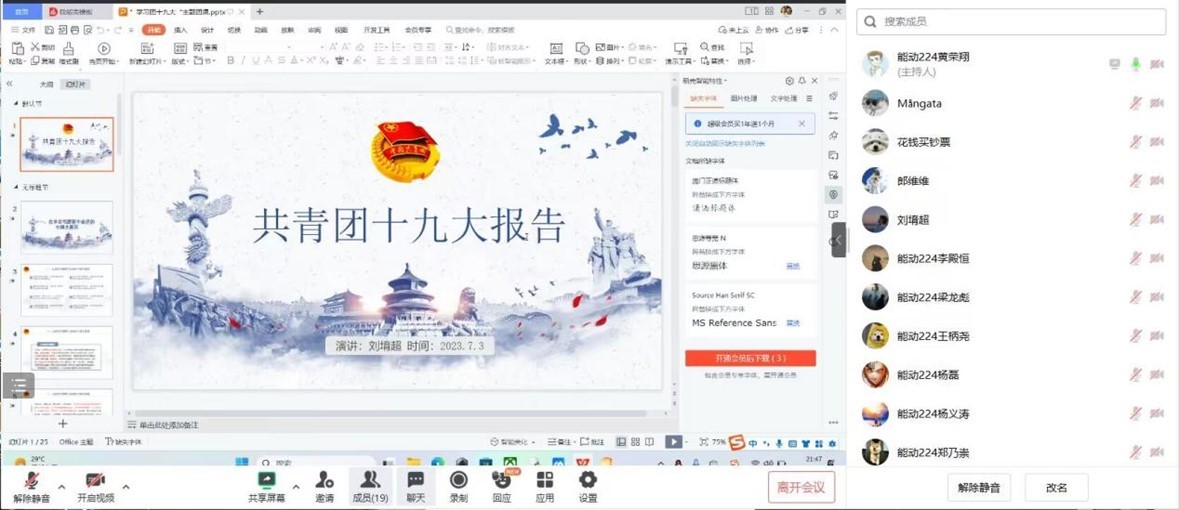Screen dimensions: 1179x510
Task: Click the search members input field
Action: coord(1010,22)
